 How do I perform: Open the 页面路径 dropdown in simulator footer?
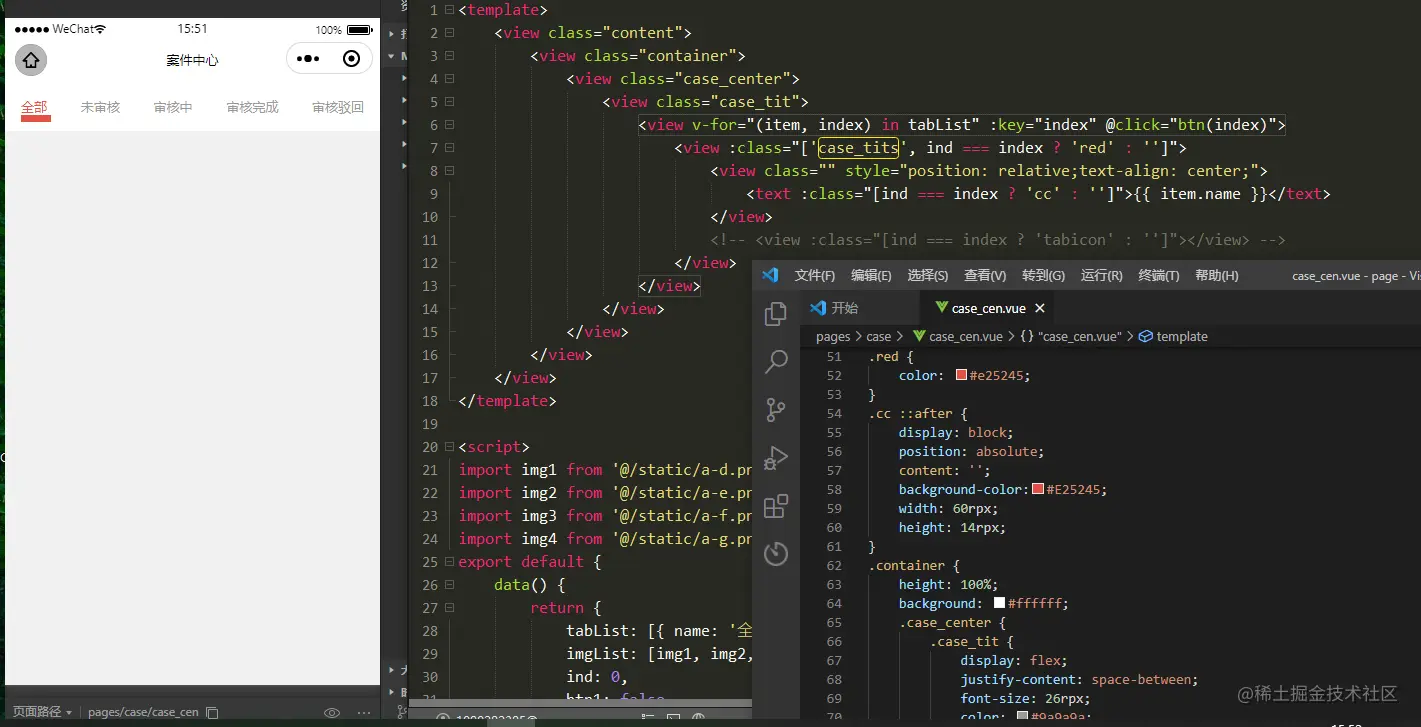click(42, 713)
